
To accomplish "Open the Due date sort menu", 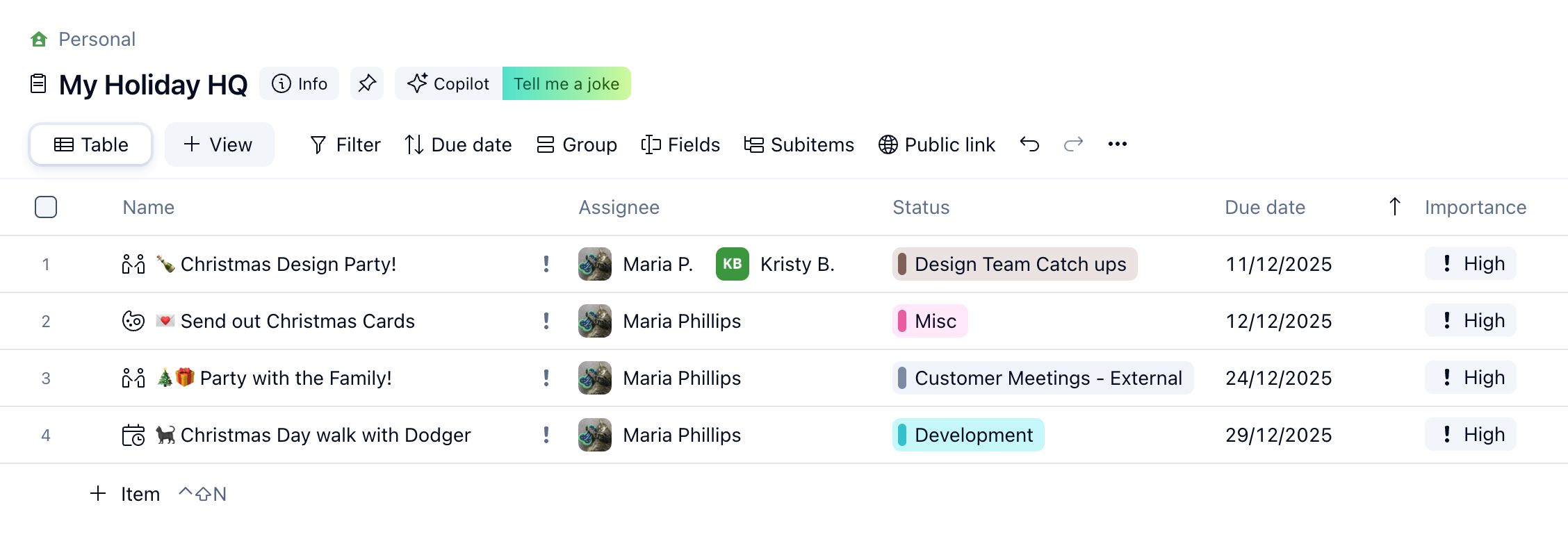I will click(x=458, y=144).
